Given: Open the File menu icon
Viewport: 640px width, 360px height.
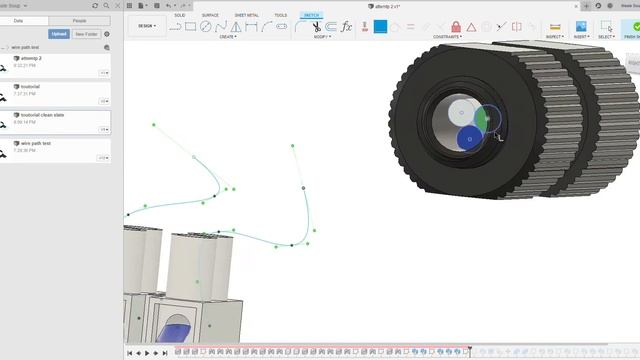Looking at the screenshot, I should tap(141, 6).
